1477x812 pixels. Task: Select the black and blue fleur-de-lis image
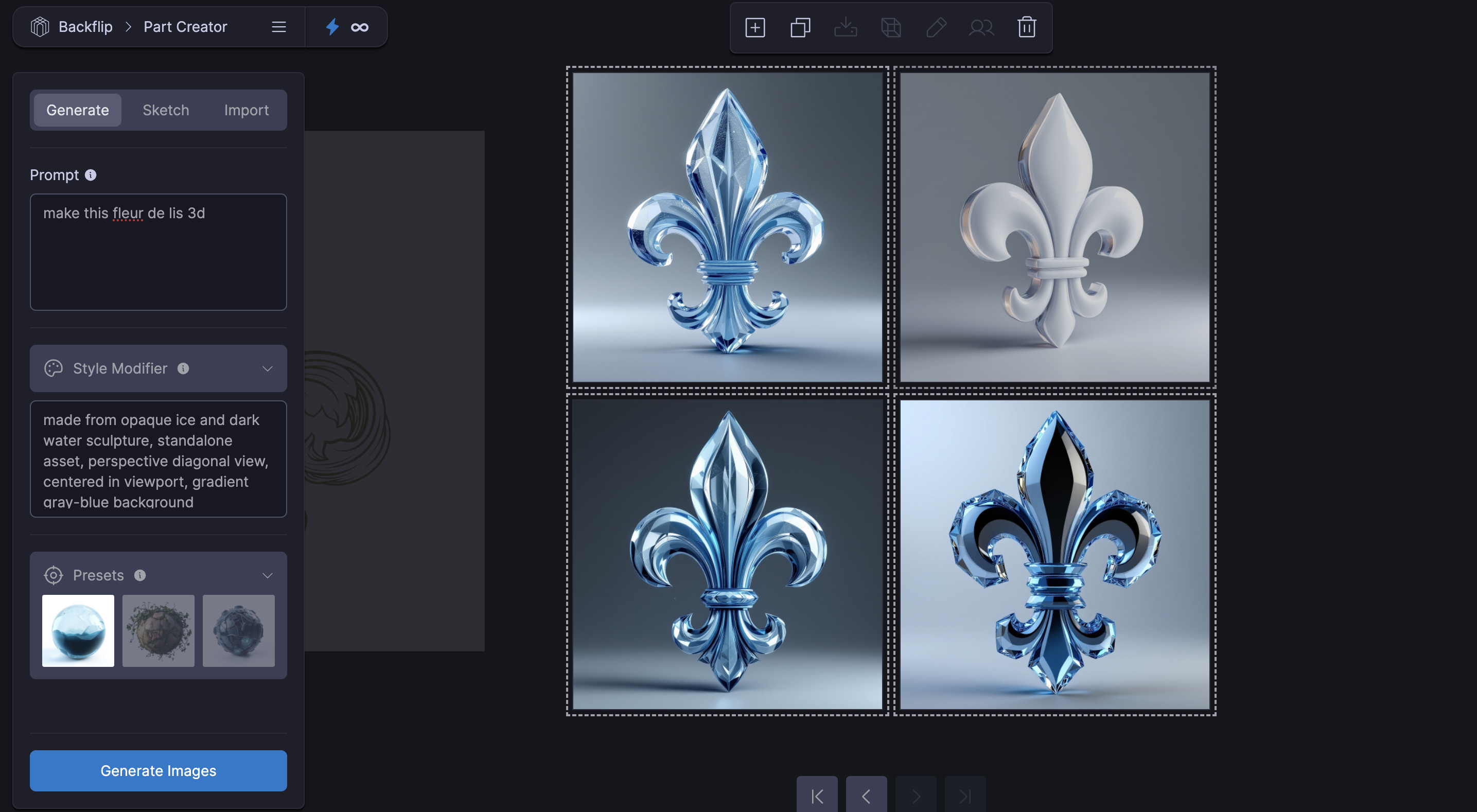point(1054,555)
